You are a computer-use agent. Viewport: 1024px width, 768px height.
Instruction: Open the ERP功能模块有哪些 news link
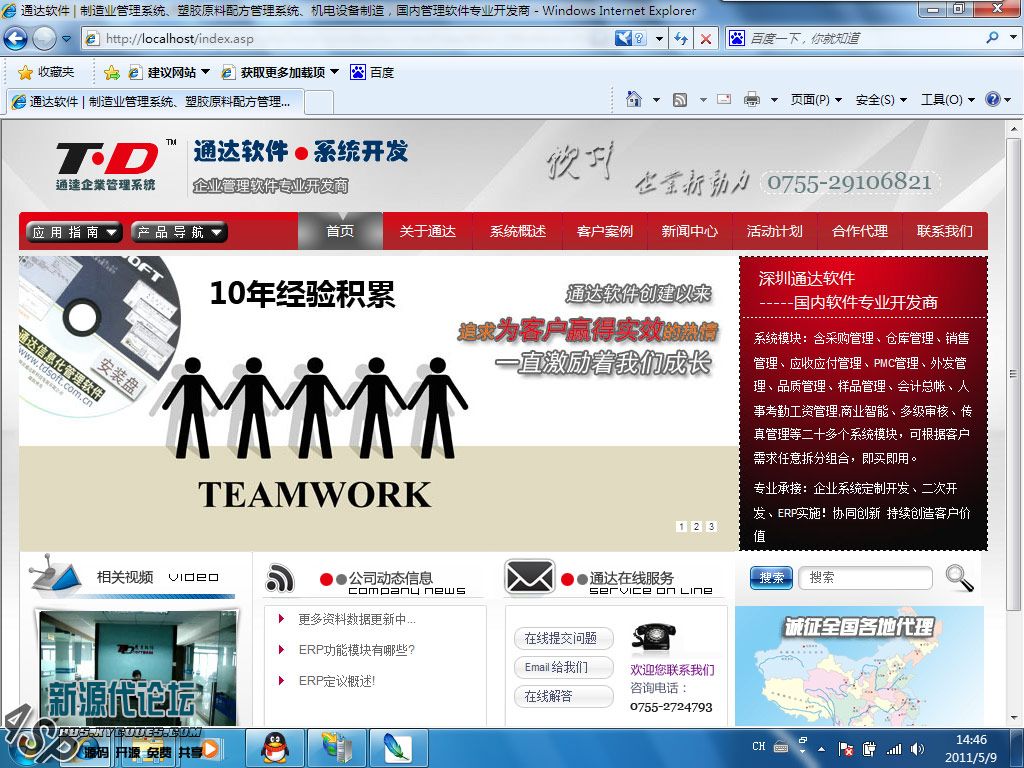[x=357, y=650]
